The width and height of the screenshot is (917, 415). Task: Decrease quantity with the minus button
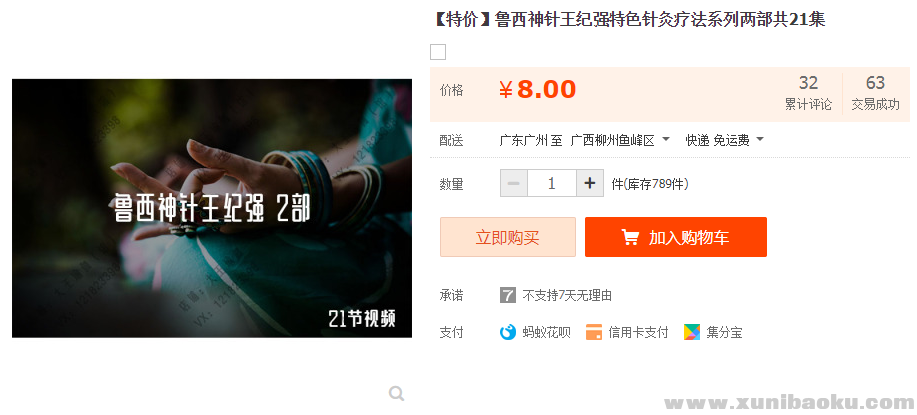(513, 184)
